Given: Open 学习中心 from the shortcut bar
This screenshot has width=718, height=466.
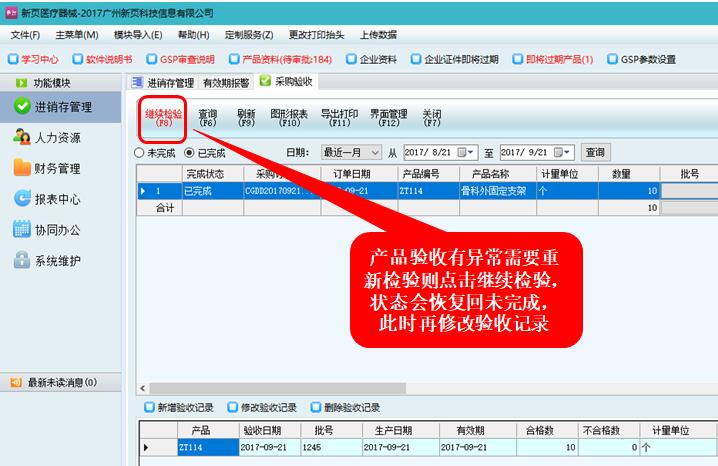Looking at the screenshot, I should pos(36,59).
